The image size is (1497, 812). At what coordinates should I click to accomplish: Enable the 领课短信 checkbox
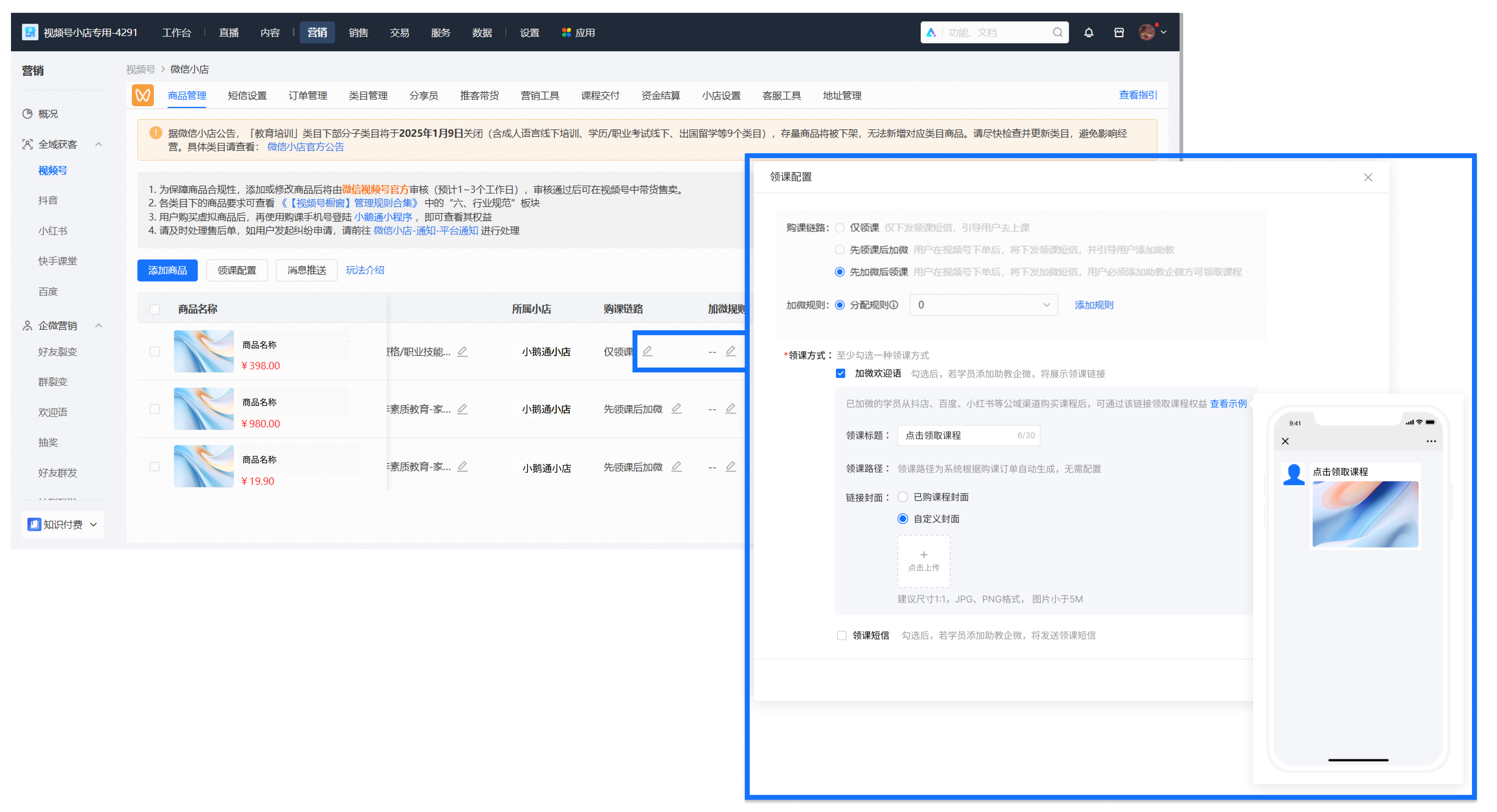pos(841,635)
